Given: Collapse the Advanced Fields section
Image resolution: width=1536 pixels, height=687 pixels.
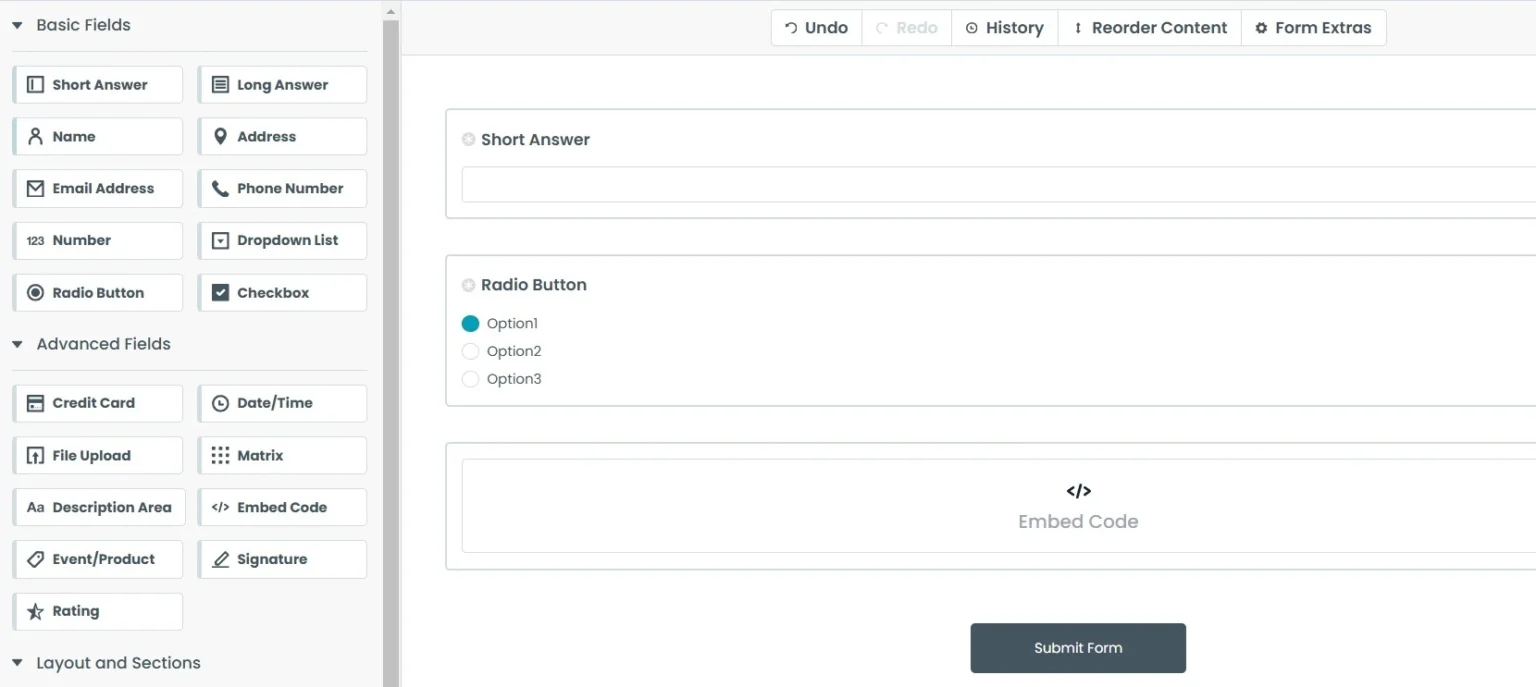Looking at the screenshot, I should click(x=16, y=343).
